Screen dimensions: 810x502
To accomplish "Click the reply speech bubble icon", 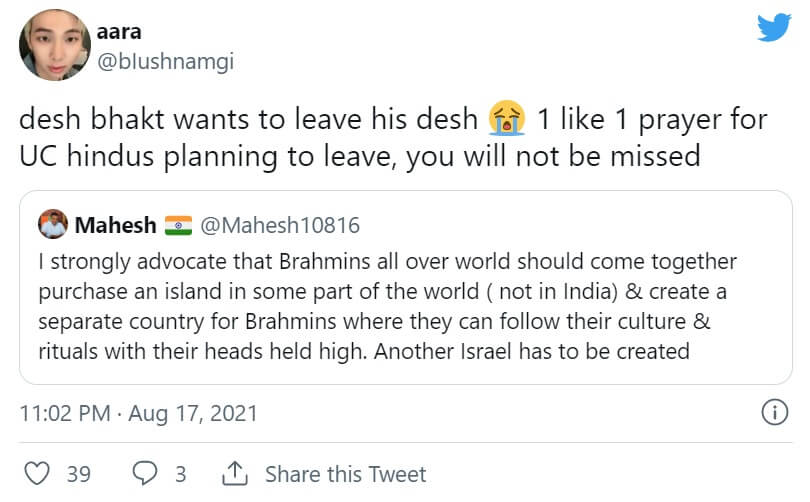I will [x=145, y=473].
